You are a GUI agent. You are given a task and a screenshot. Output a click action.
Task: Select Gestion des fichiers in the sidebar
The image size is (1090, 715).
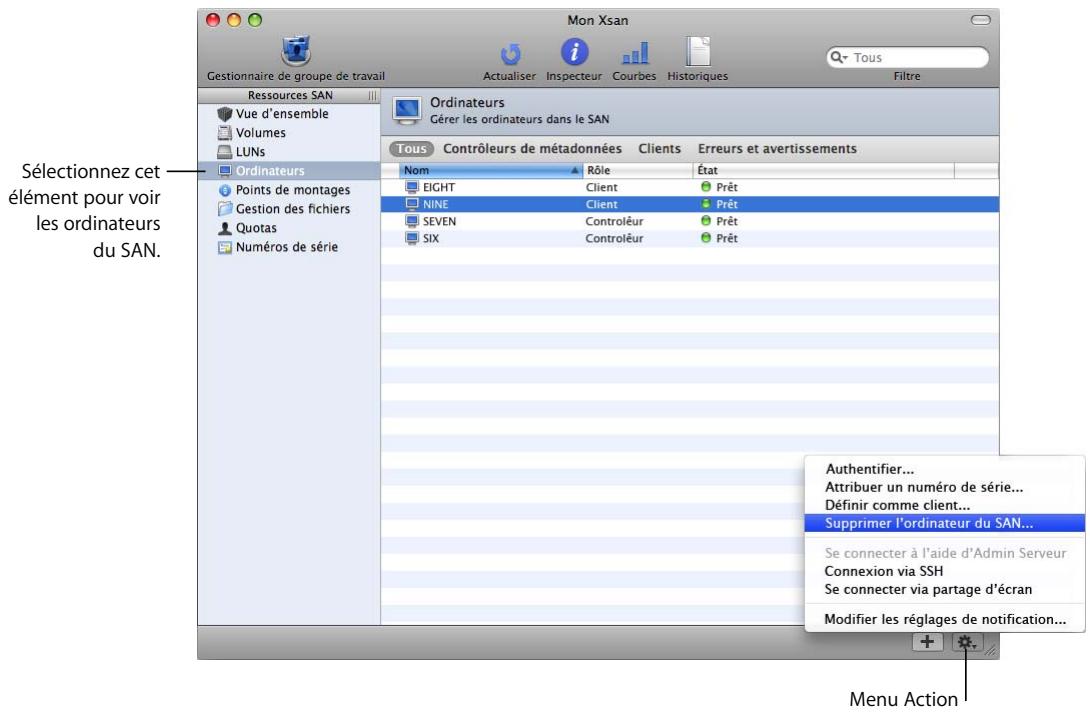293,208
